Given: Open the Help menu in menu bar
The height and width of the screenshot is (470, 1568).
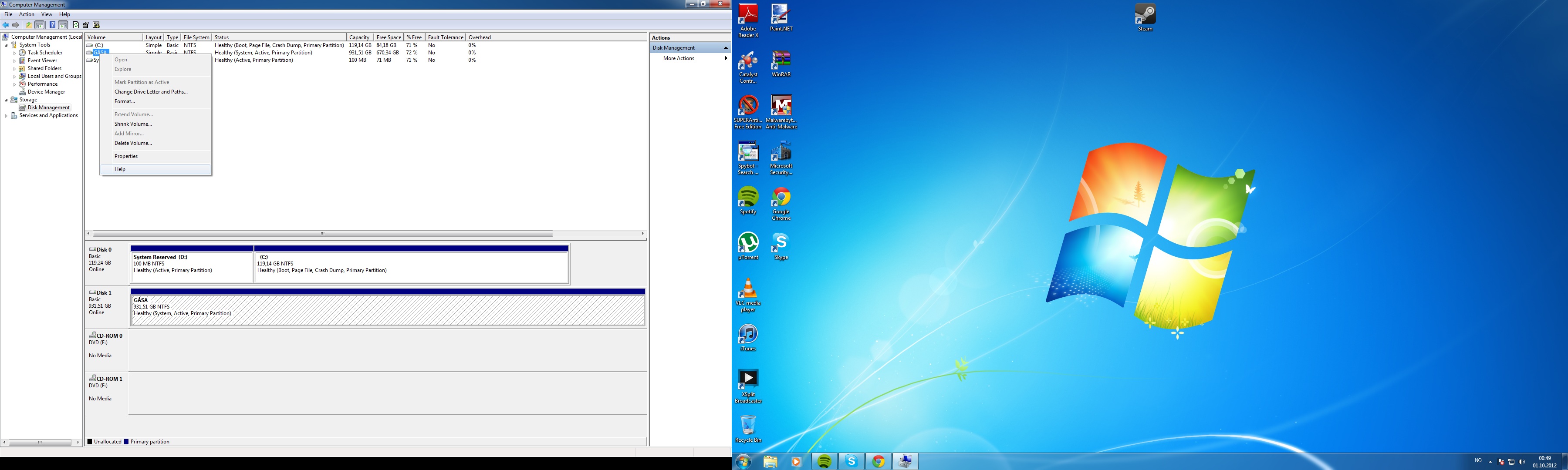Looking at the screenshot, I should pyautogui.click(x=64, y=15).
